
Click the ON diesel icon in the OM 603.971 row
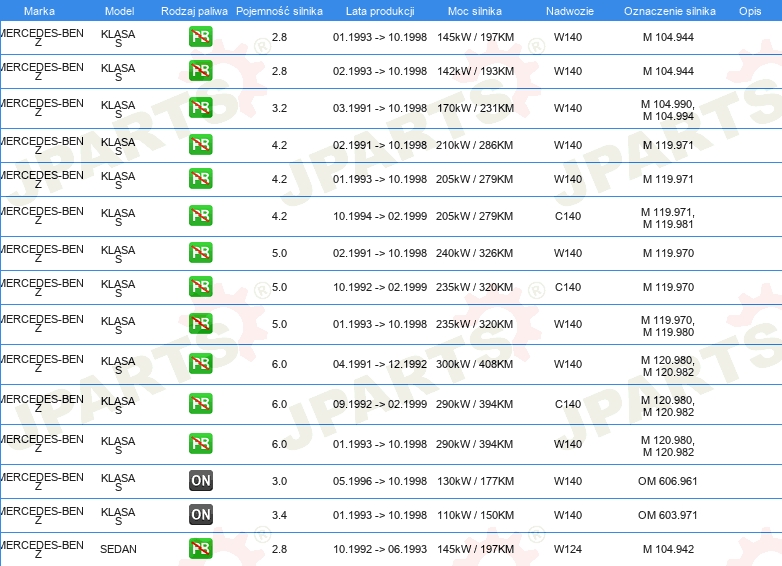200,514
